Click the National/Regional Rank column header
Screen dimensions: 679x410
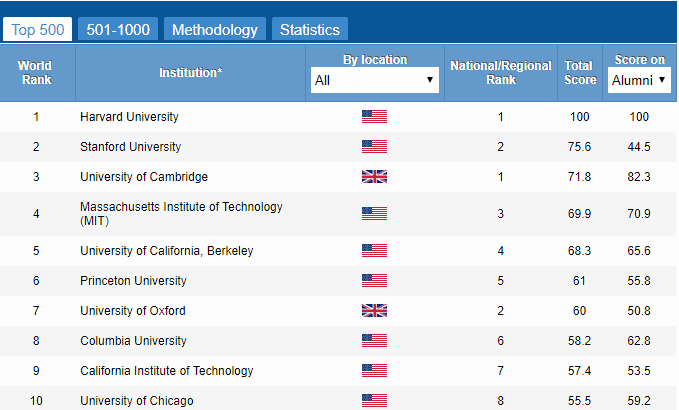(x=501, y=73)
